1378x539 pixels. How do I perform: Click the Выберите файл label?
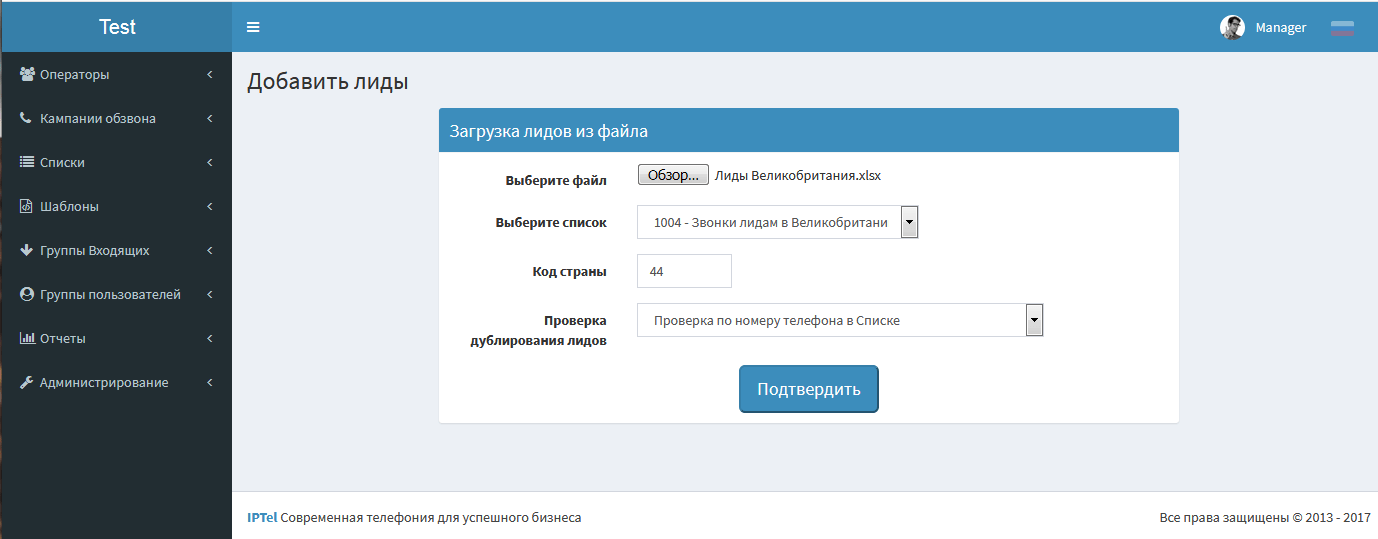tap(556, 181)
